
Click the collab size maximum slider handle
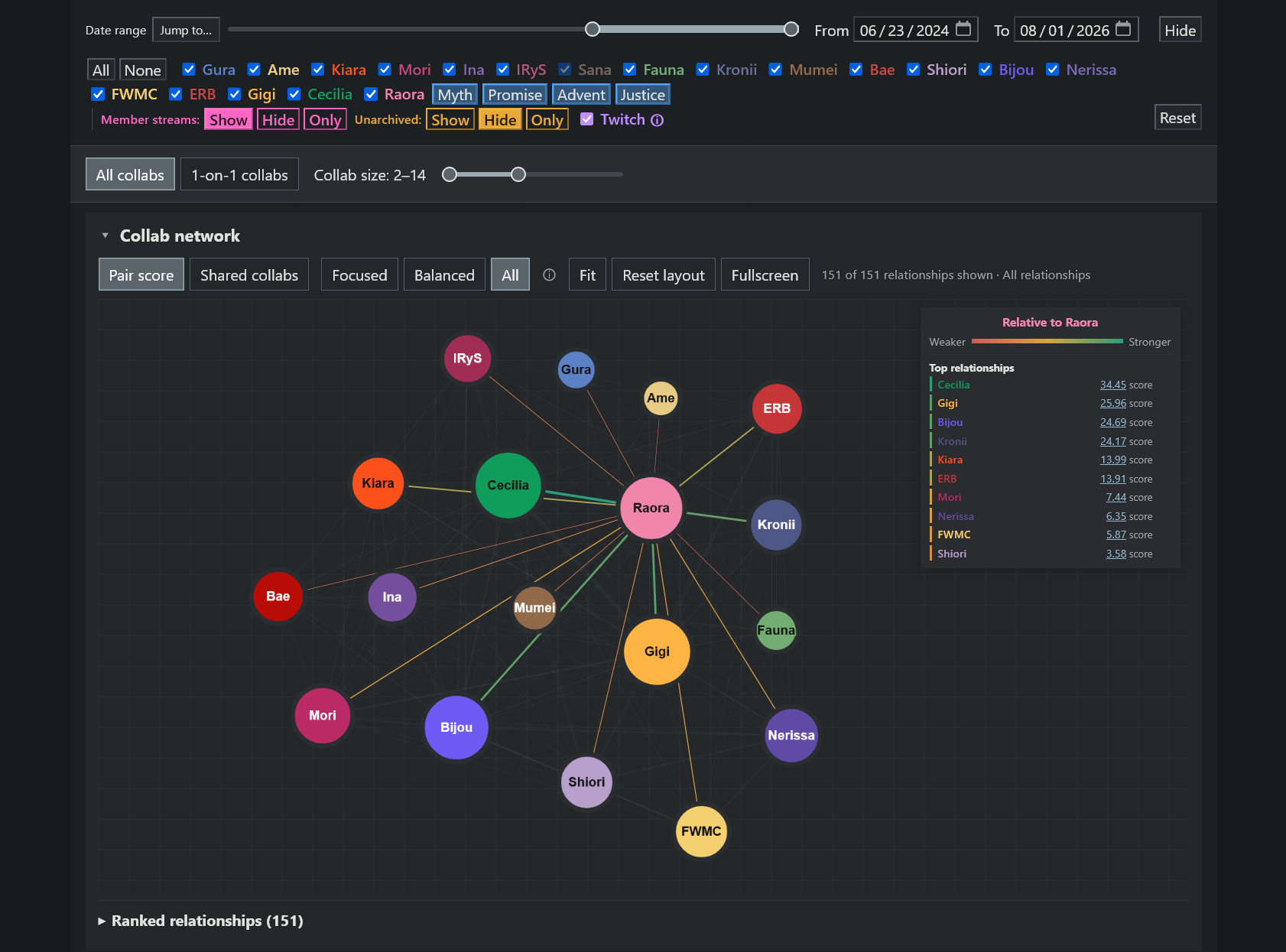point(518,174)
